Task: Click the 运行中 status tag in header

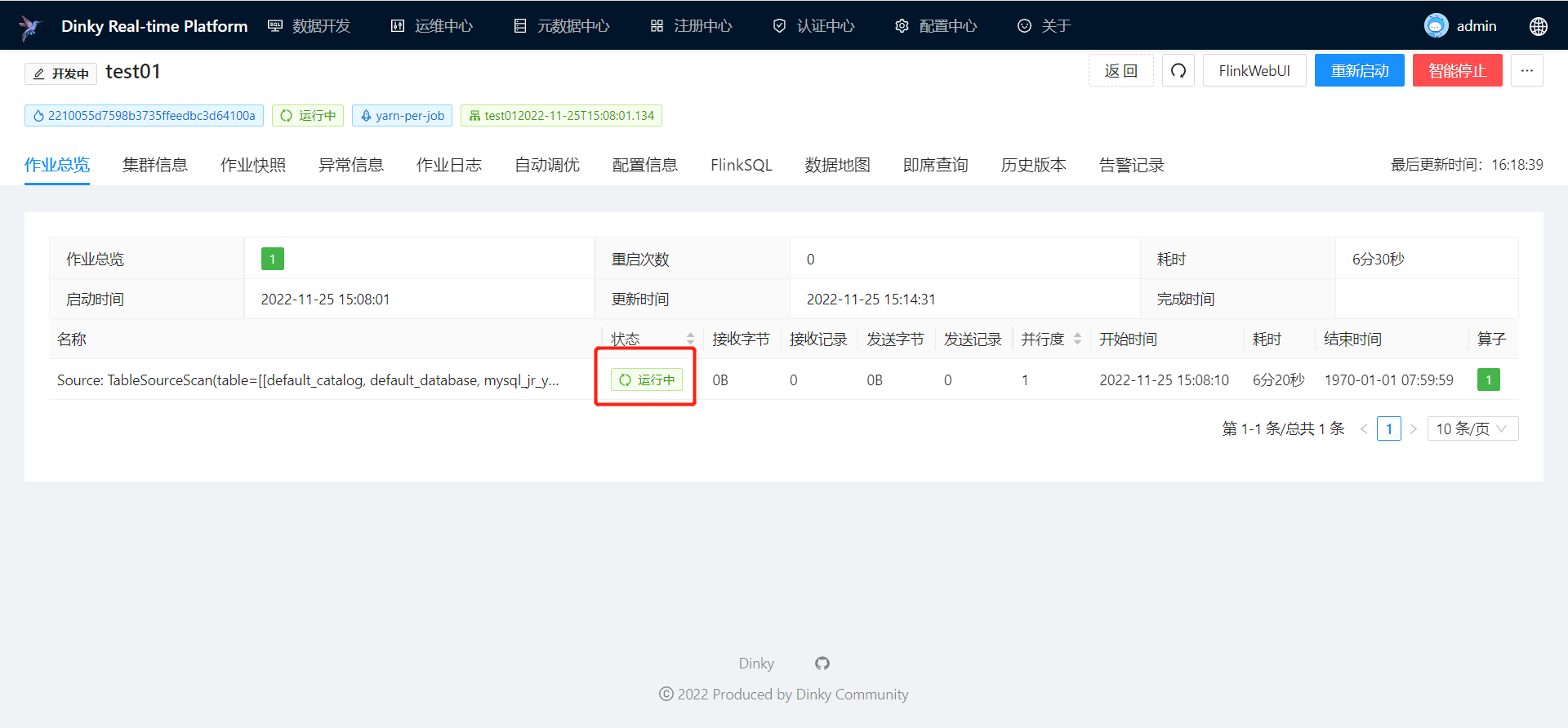Action: (308, 116)
